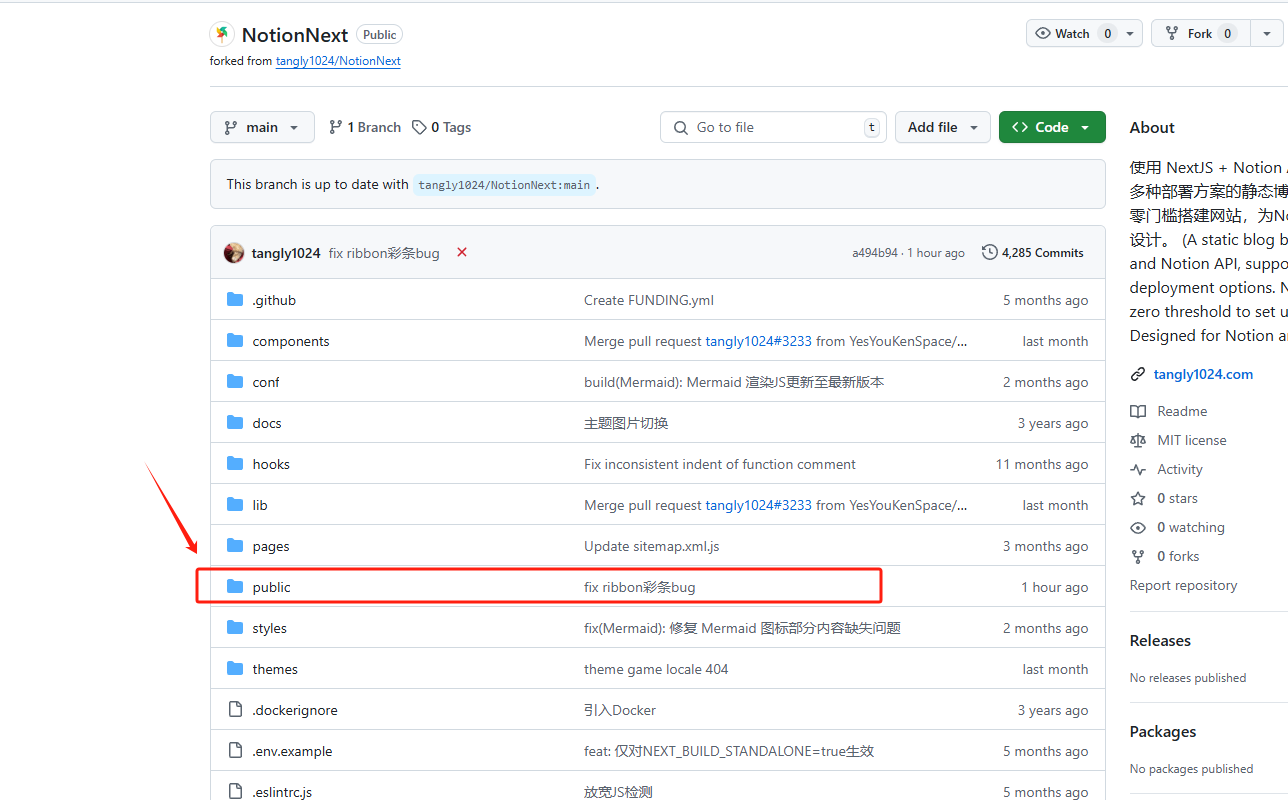Click the .github folder icon
Screen dimensions: 1288x800
235,300
